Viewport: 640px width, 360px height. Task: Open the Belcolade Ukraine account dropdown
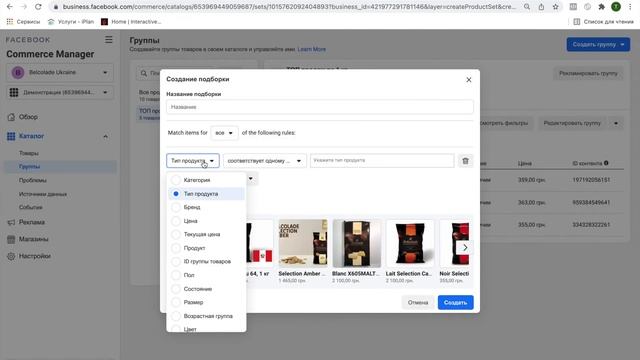60,73
